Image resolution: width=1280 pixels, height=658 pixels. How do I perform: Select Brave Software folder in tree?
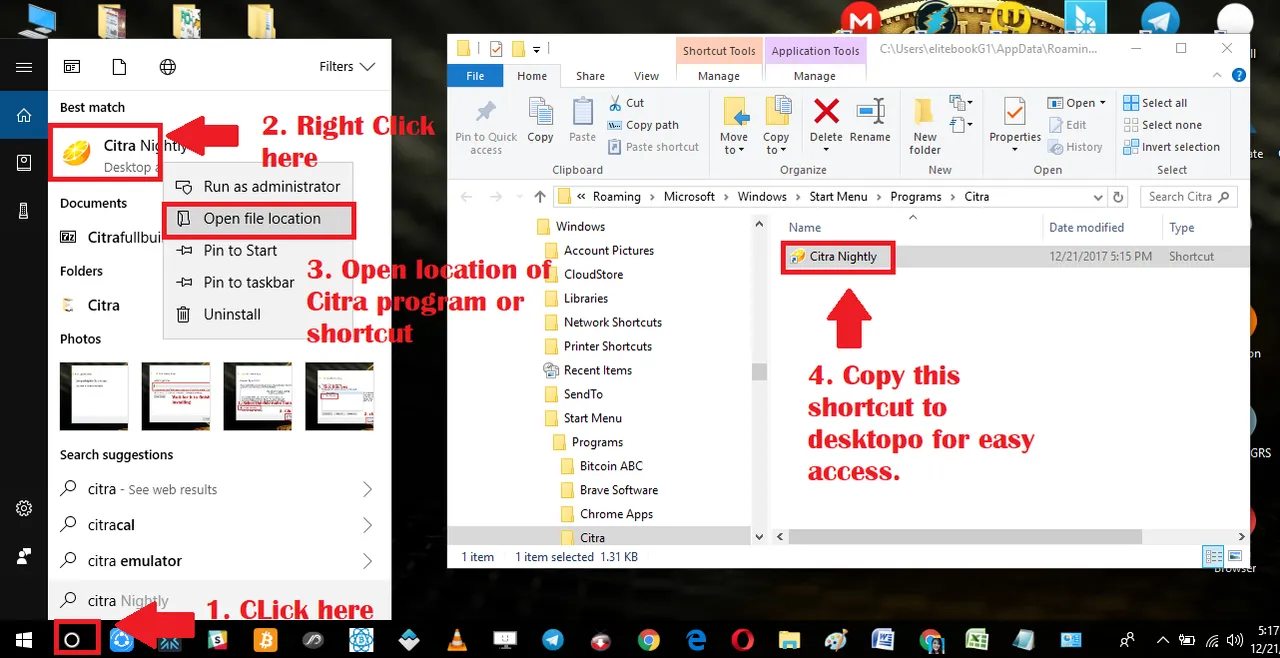[x=619, y=490]
